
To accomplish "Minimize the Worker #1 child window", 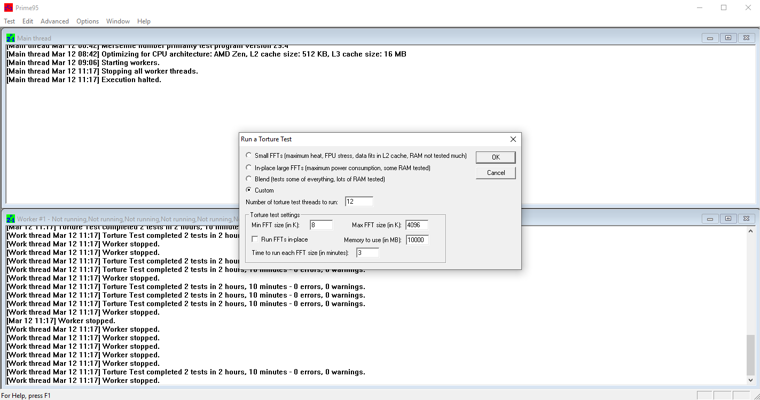I will [x=710, y=219].
